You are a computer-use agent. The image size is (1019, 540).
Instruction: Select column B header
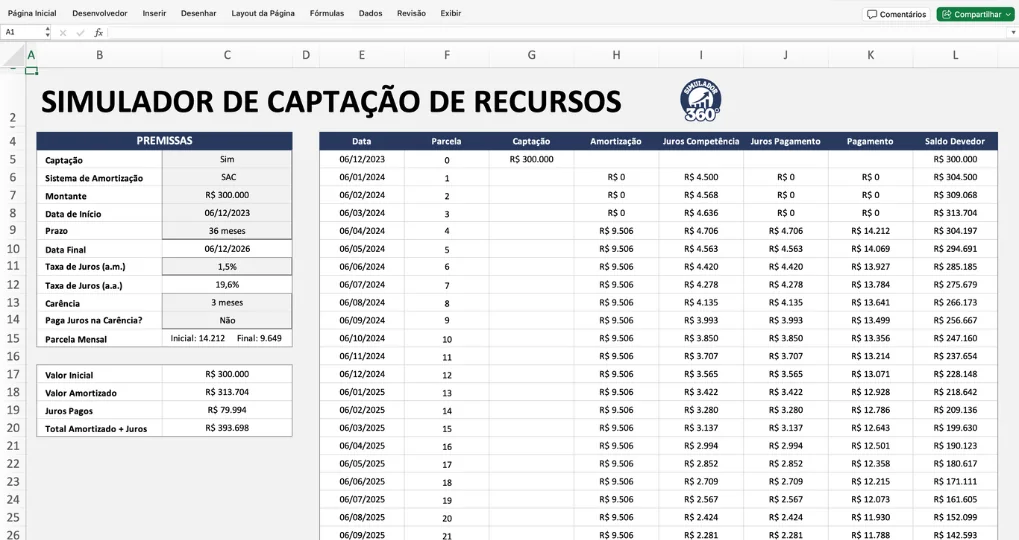(99, 55)
